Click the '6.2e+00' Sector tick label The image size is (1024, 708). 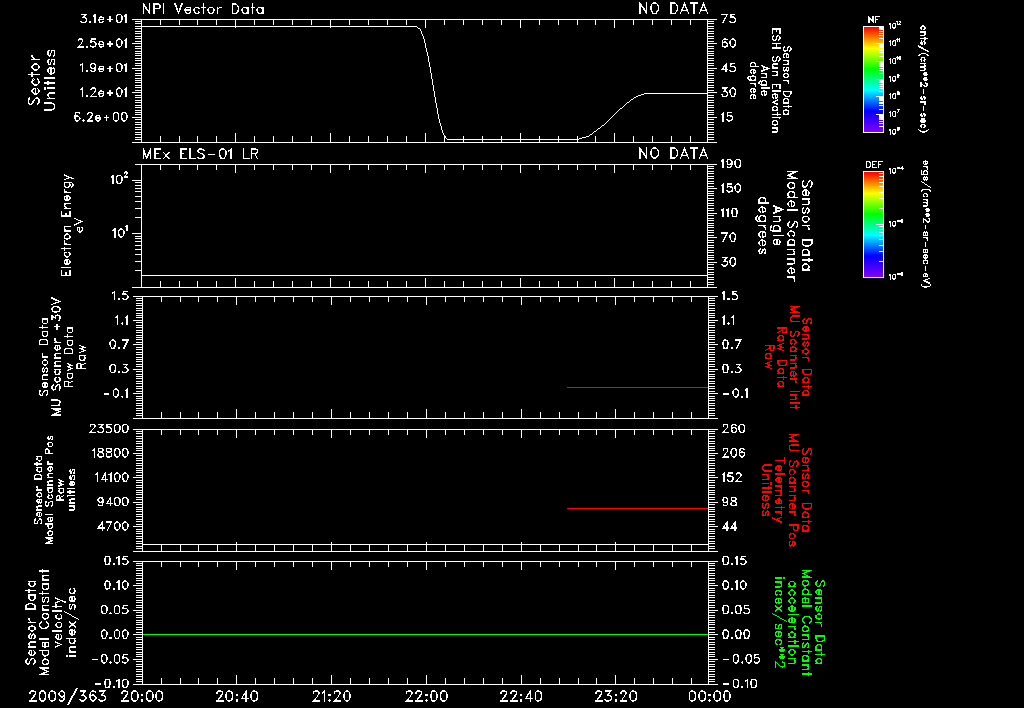point(101,118)
